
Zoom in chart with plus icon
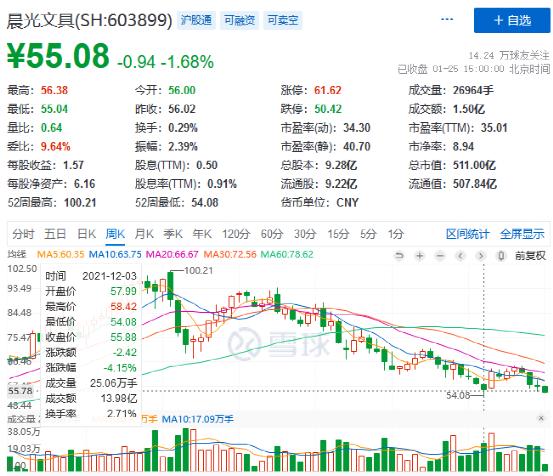(420, 255)
